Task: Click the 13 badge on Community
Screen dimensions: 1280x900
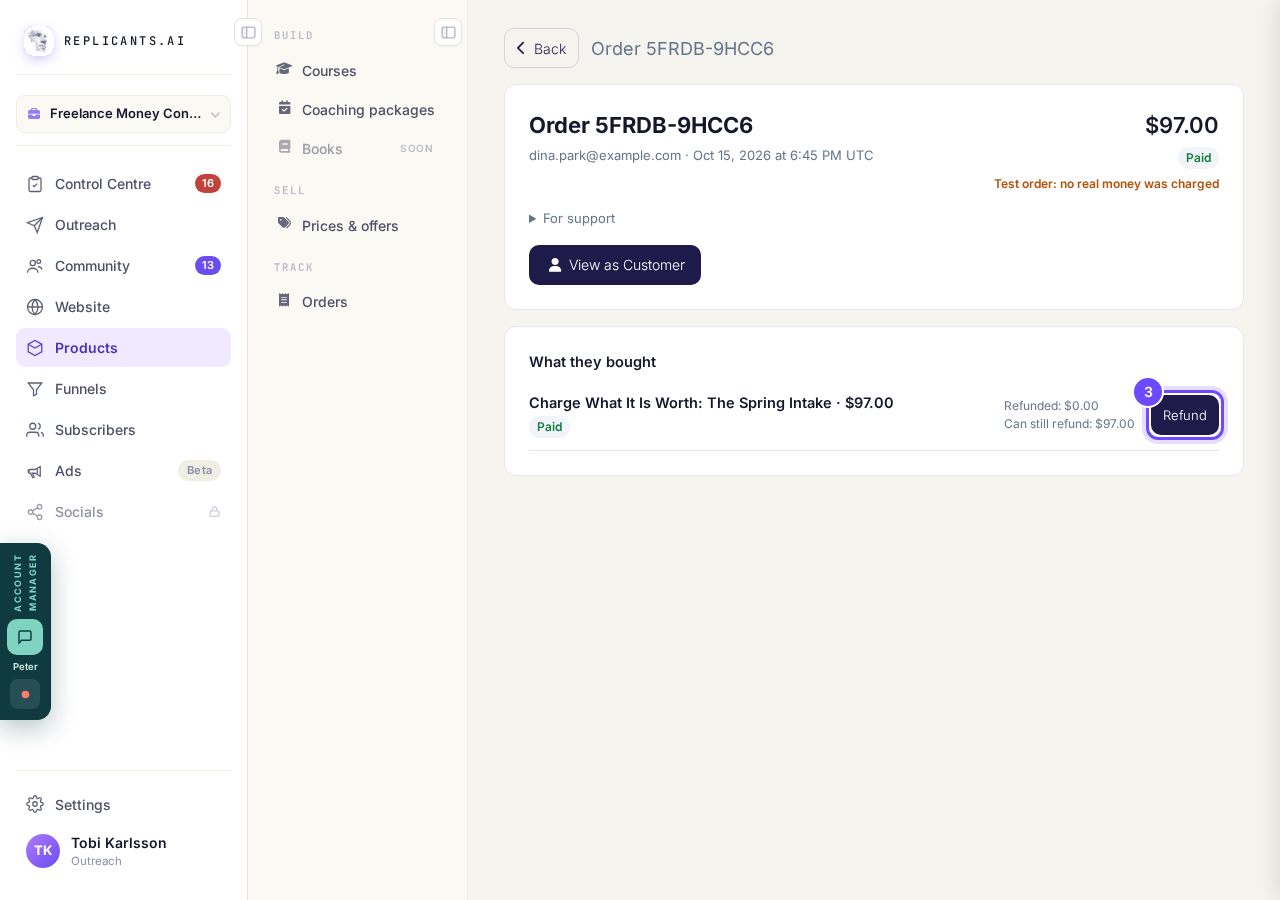Action: pyautogui.click(x=208, y=266)
